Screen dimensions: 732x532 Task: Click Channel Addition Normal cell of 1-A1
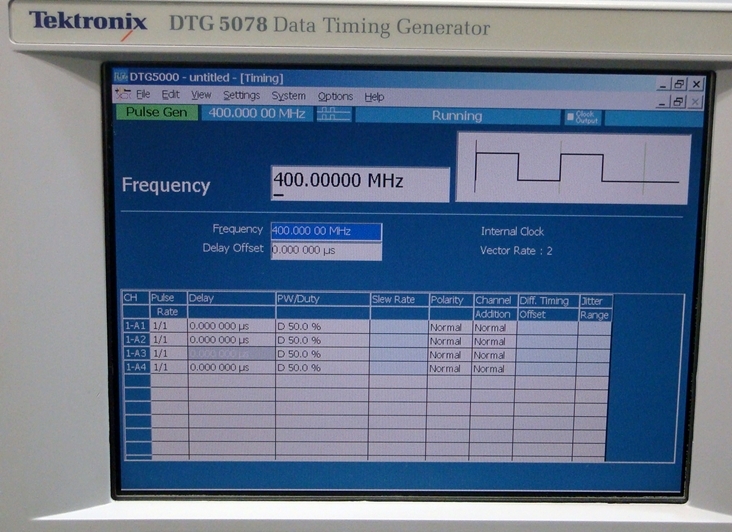click(x=494, y=328)
